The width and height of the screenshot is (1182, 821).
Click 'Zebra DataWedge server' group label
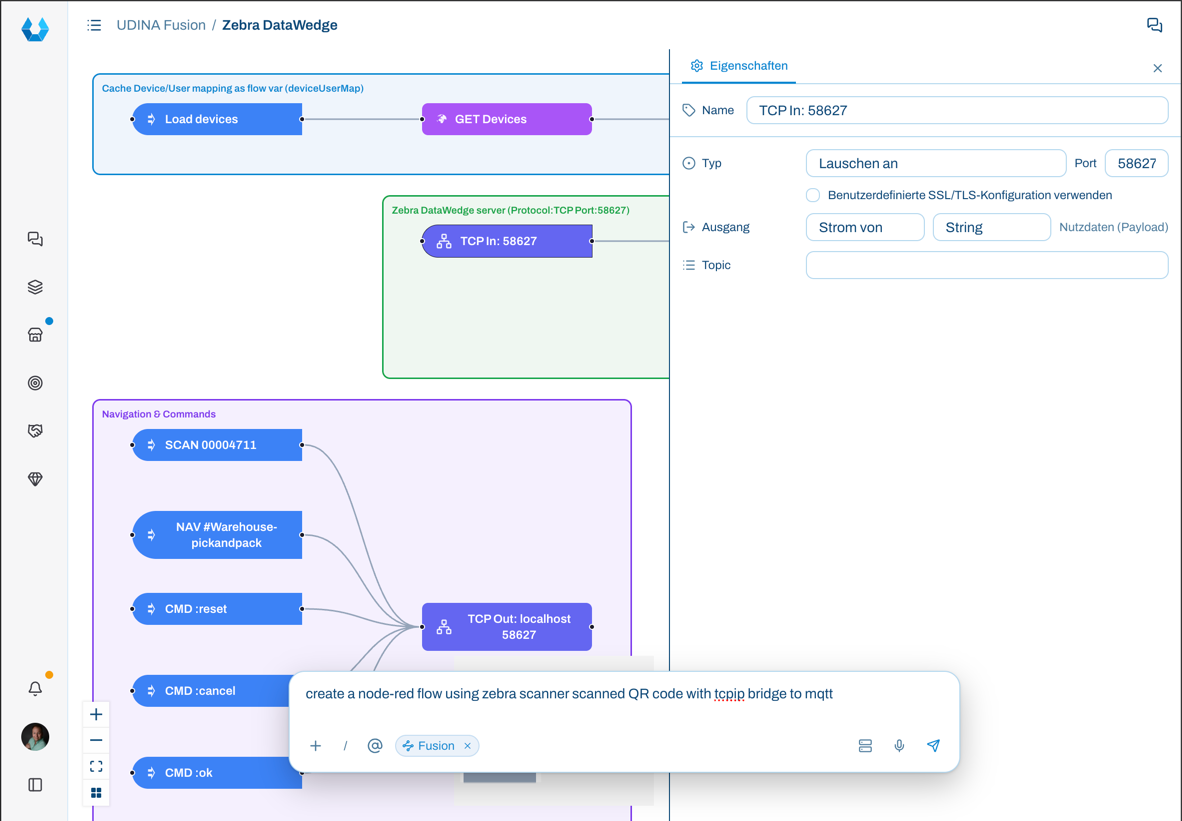510,210
